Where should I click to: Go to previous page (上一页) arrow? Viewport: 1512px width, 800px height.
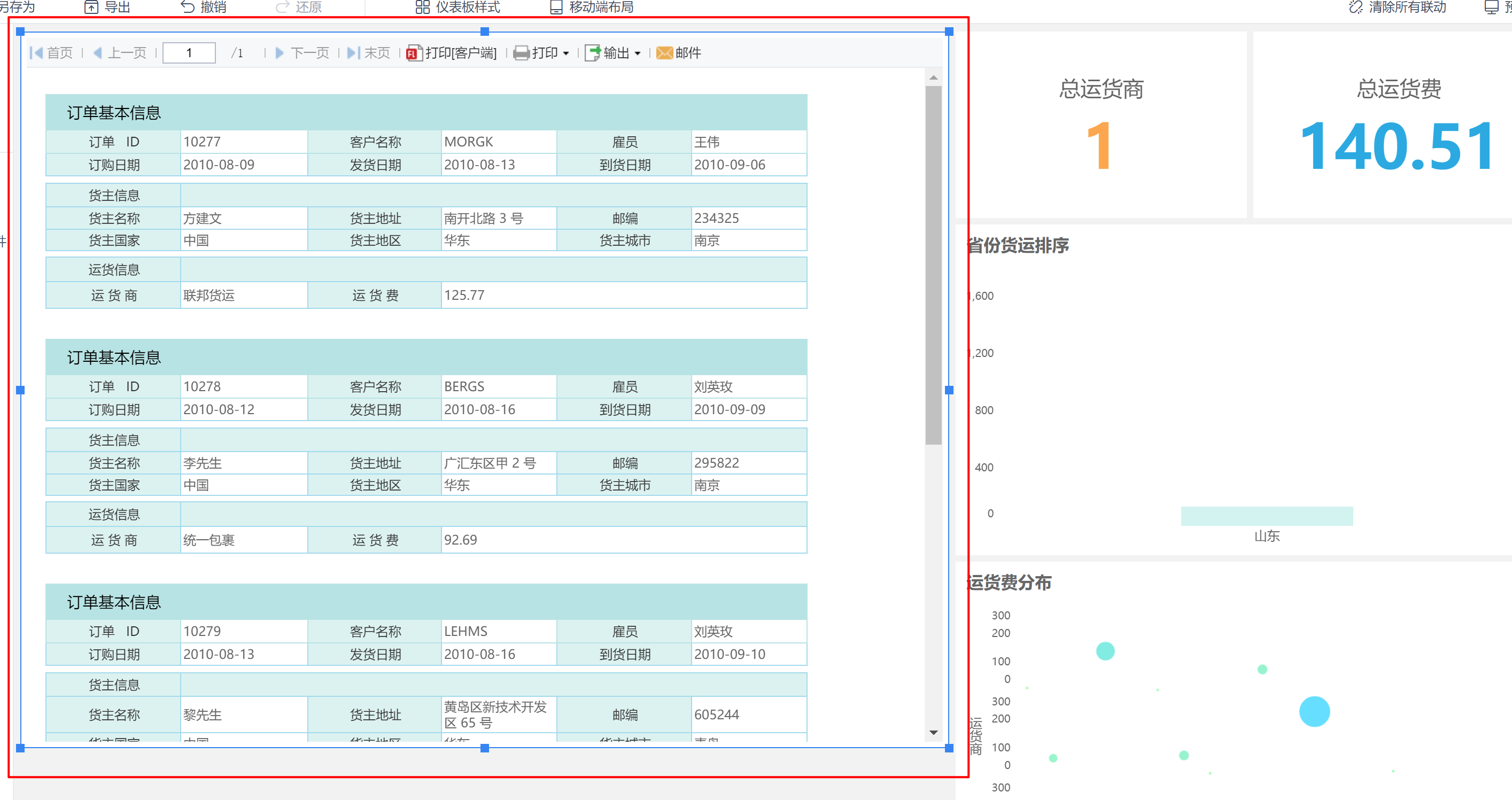click(x=98, y=53)
